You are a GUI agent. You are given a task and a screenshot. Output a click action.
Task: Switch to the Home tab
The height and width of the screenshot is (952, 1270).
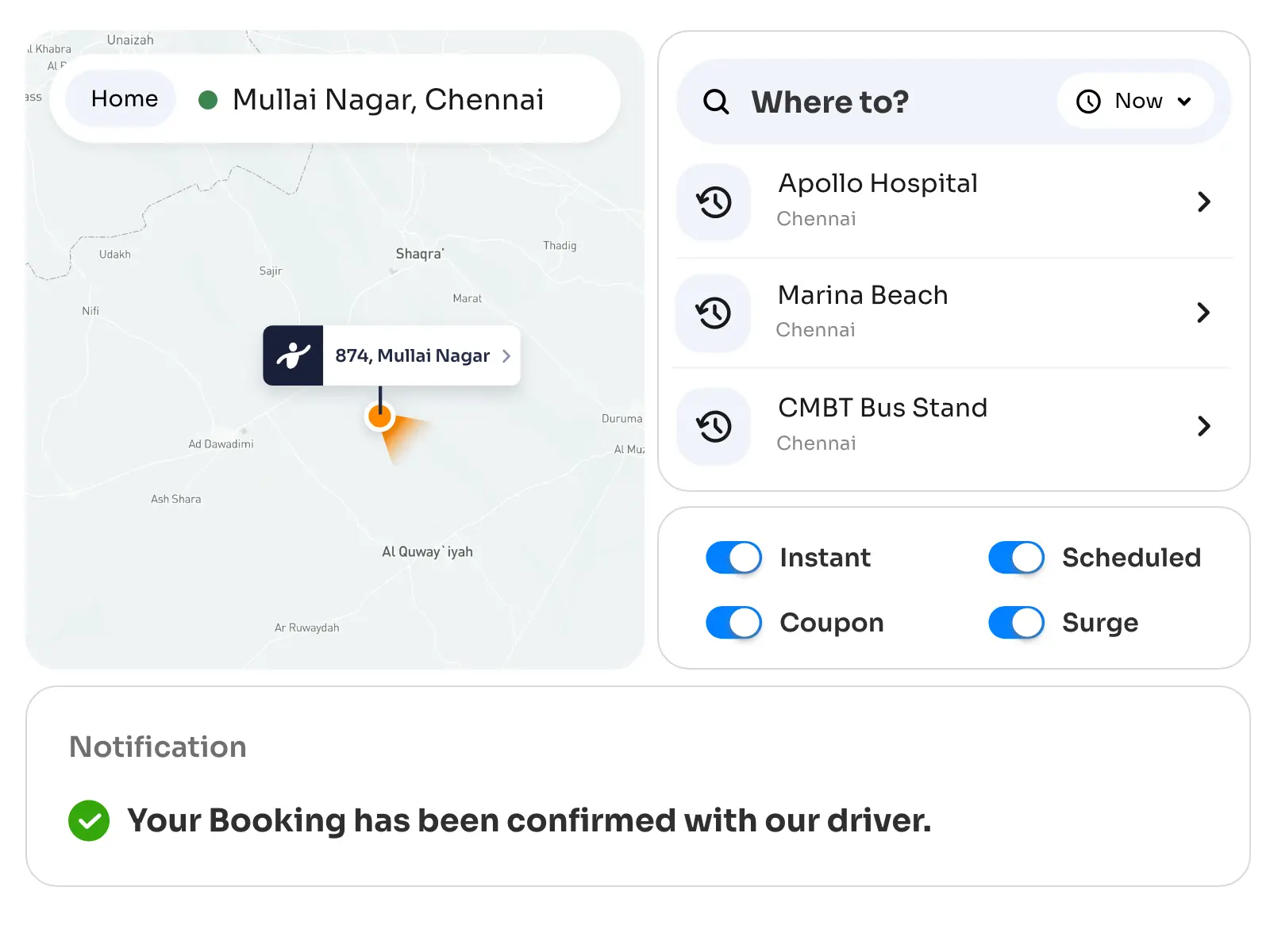tap(124, 98)
